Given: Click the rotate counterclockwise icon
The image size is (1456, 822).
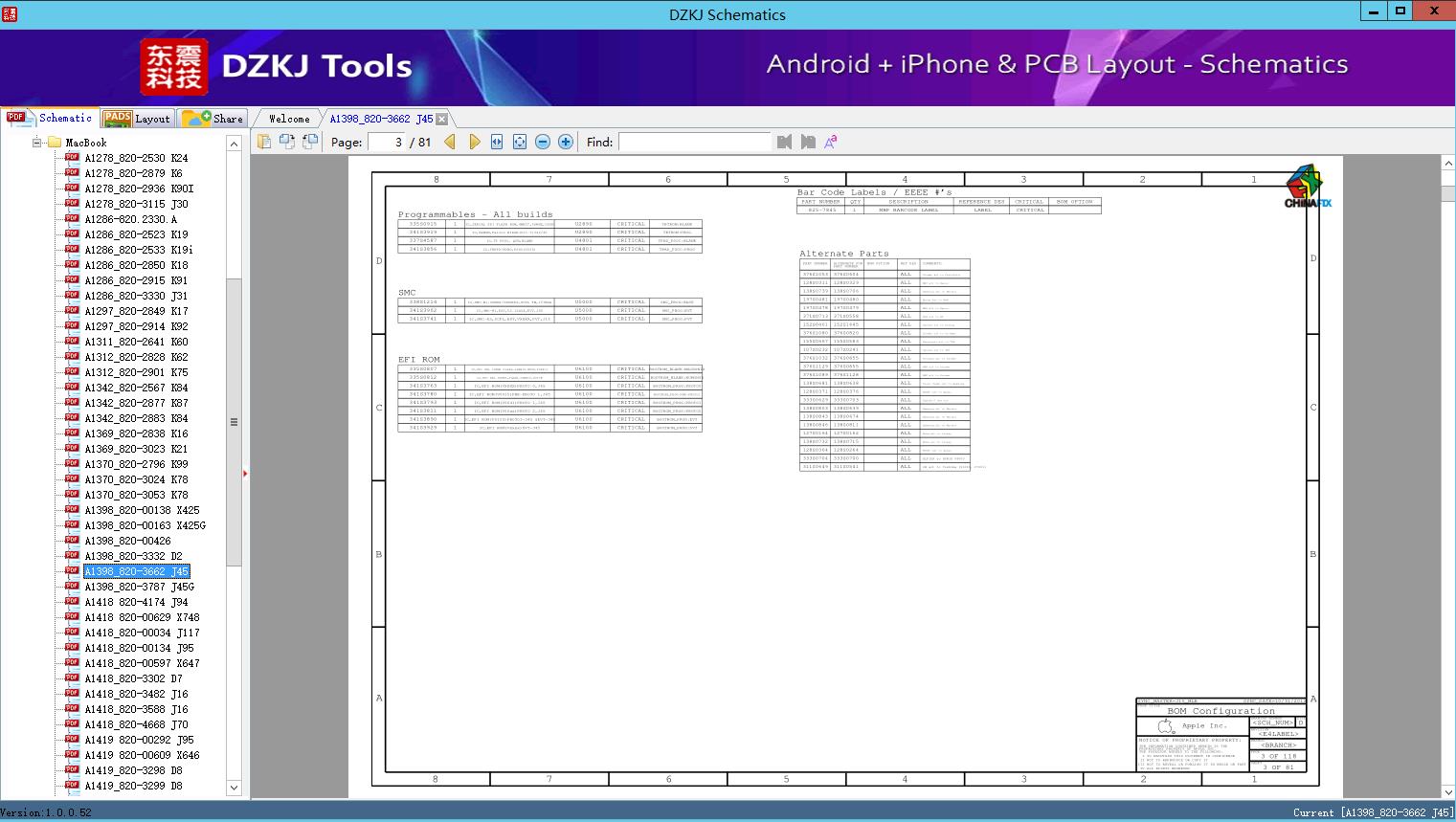Looking at the screenshot, I should pos(287,142).
